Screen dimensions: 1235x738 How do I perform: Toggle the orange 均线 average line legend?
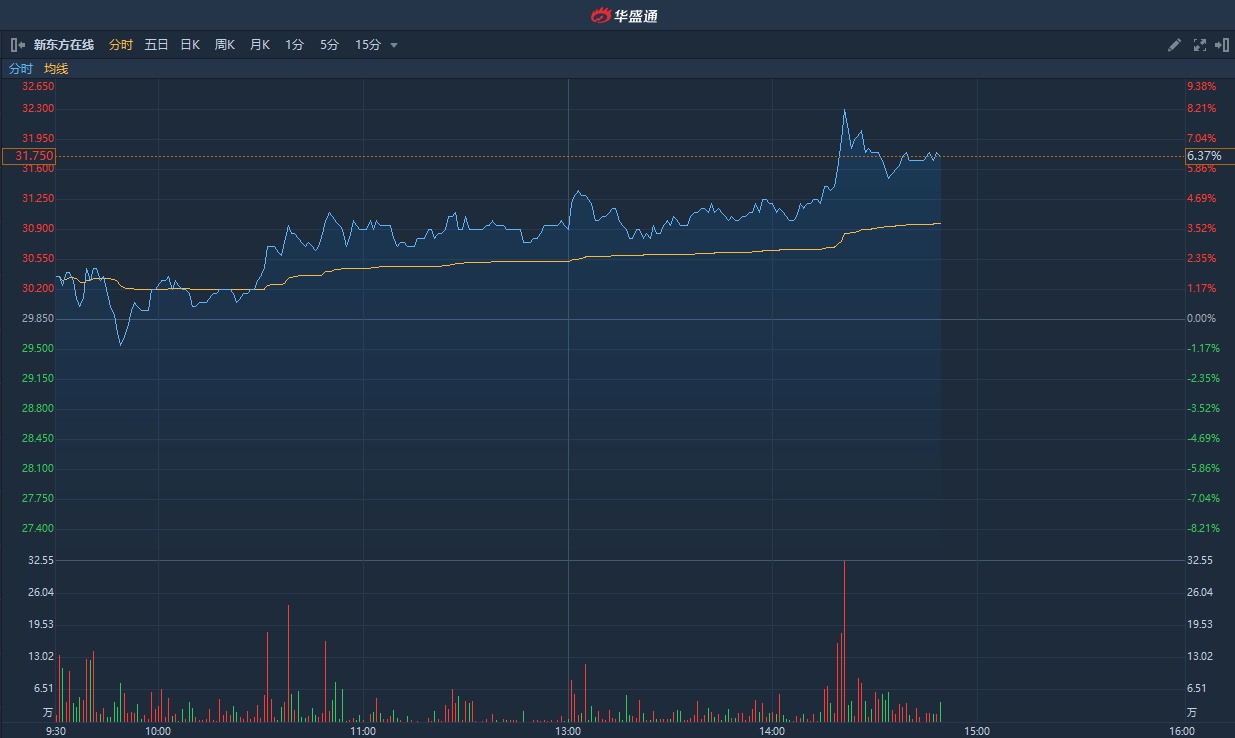[x=56, y=69]
